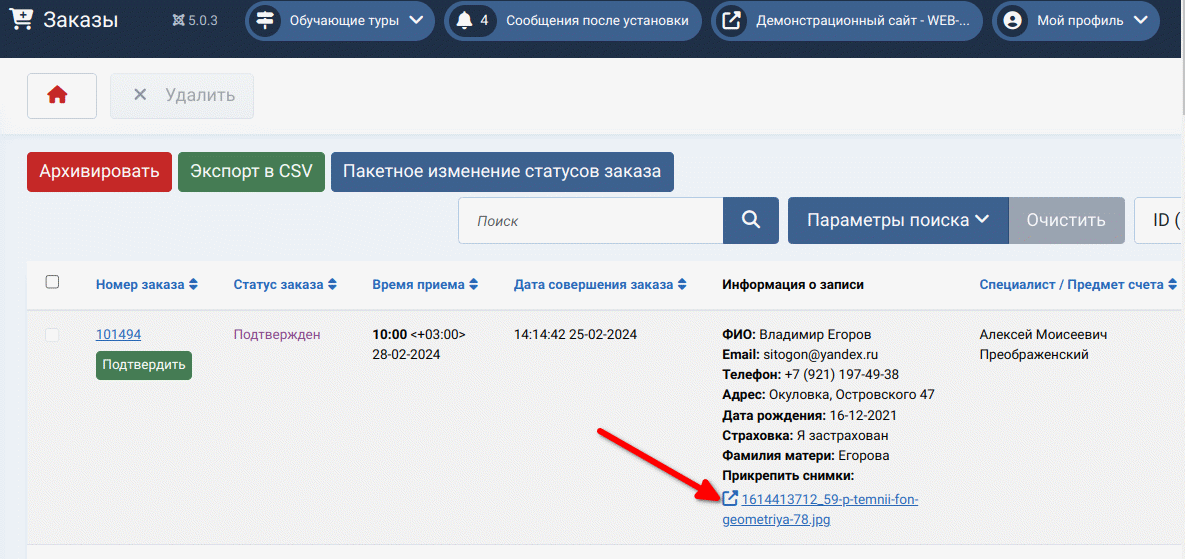Click sort arrows next to Номер заказа
Image resolution: width=1185 pixels, height=559 pixels.
193,285
